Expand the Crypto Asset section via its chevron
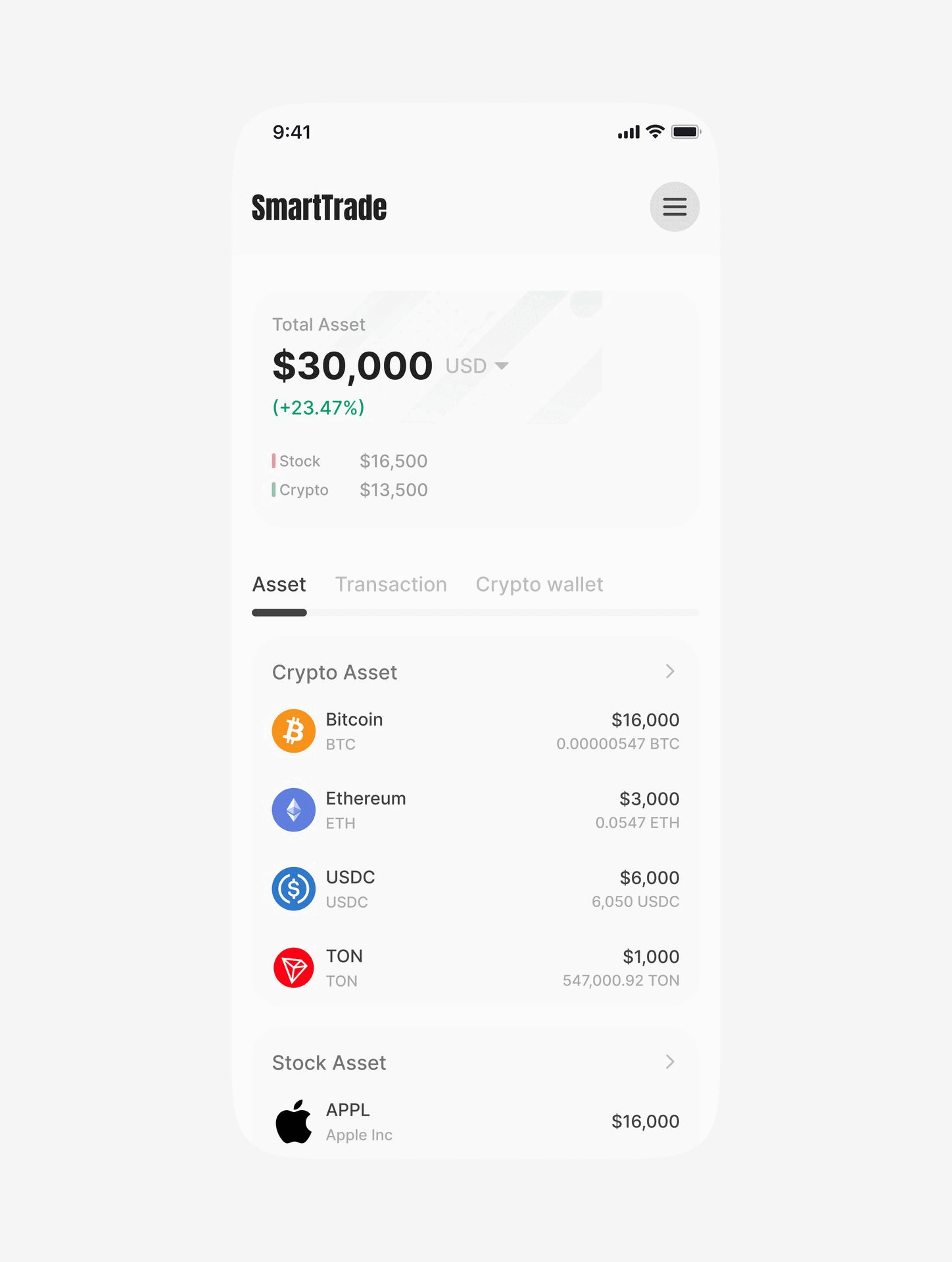 point(670,671)
